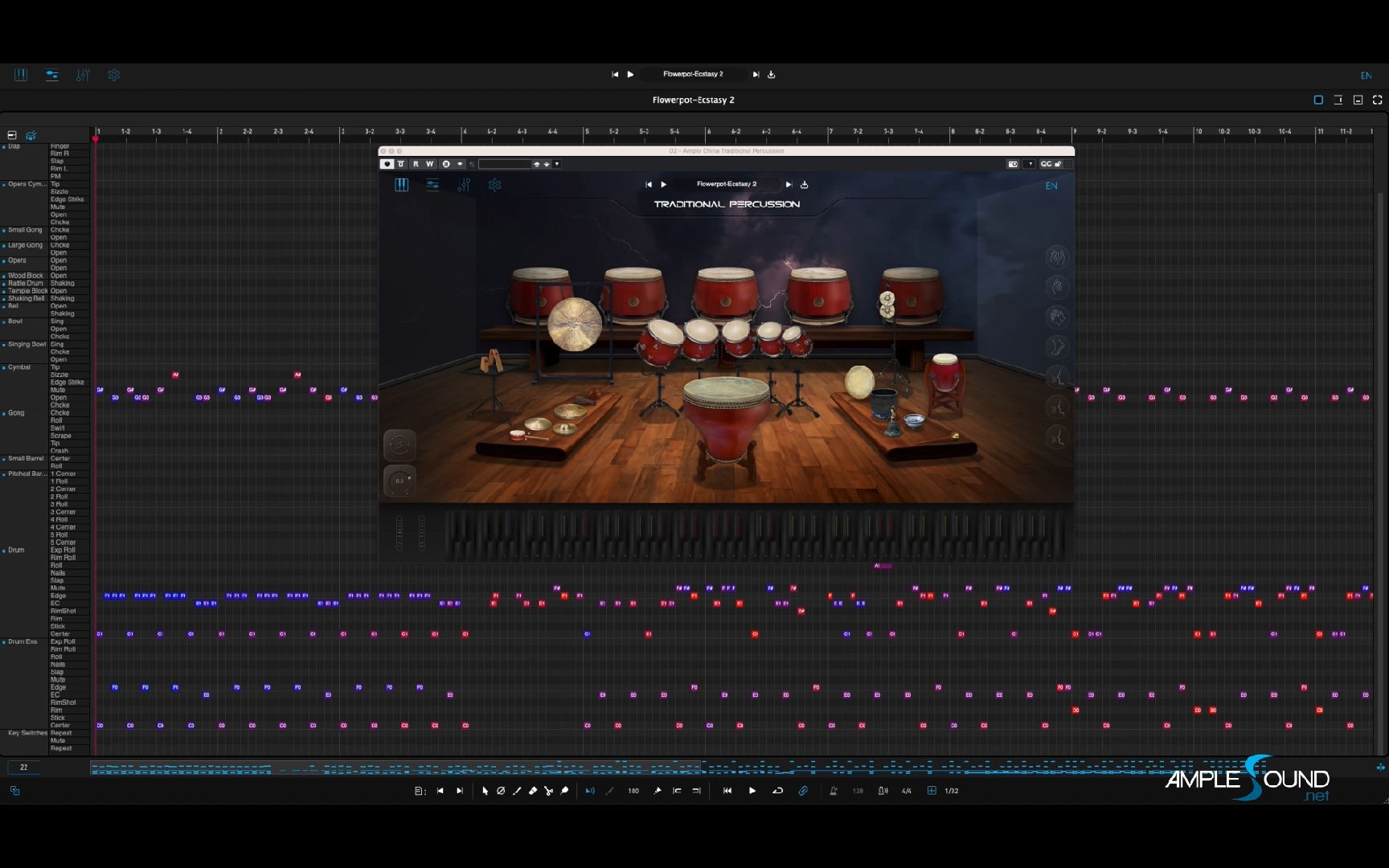The height and width of the screenshot is (868, 1389).
Task: Toggle the blue link icon in the bottom toolbar
Action: pyautogui.click(x=803, y=791)
